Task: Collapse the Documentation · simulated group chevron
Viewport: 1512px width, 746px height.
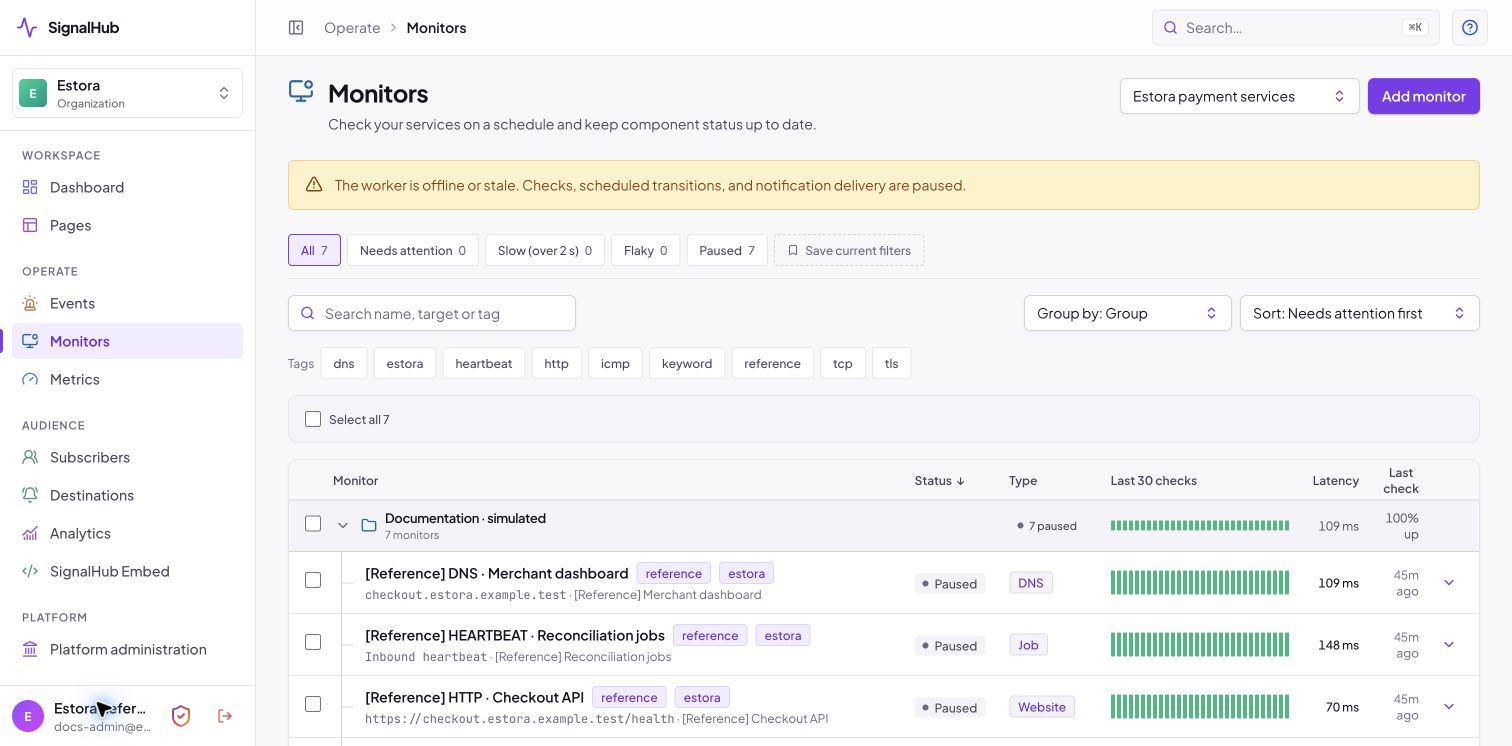Action: [343, 525]
